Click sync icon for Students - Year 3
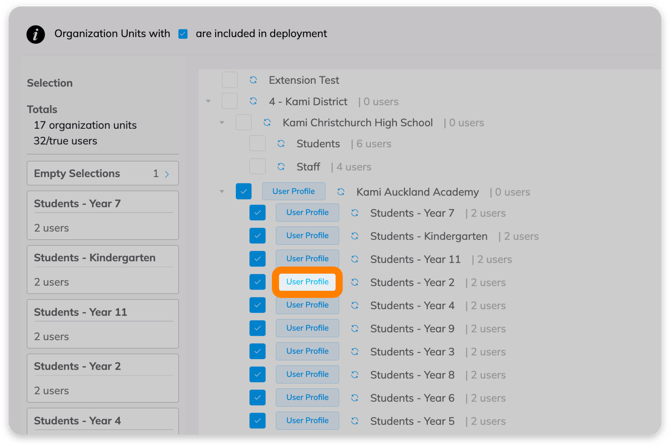 (x=355, y=351)
